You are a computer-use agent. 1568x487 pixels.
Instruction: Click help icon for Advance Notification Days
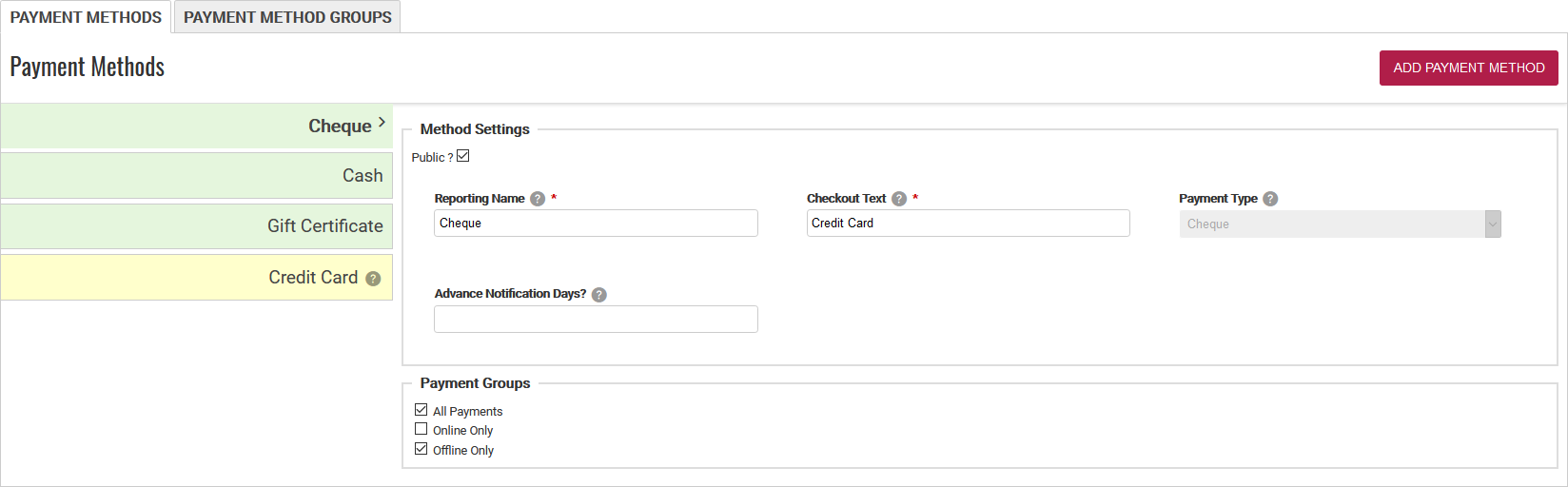click(598, 295)
